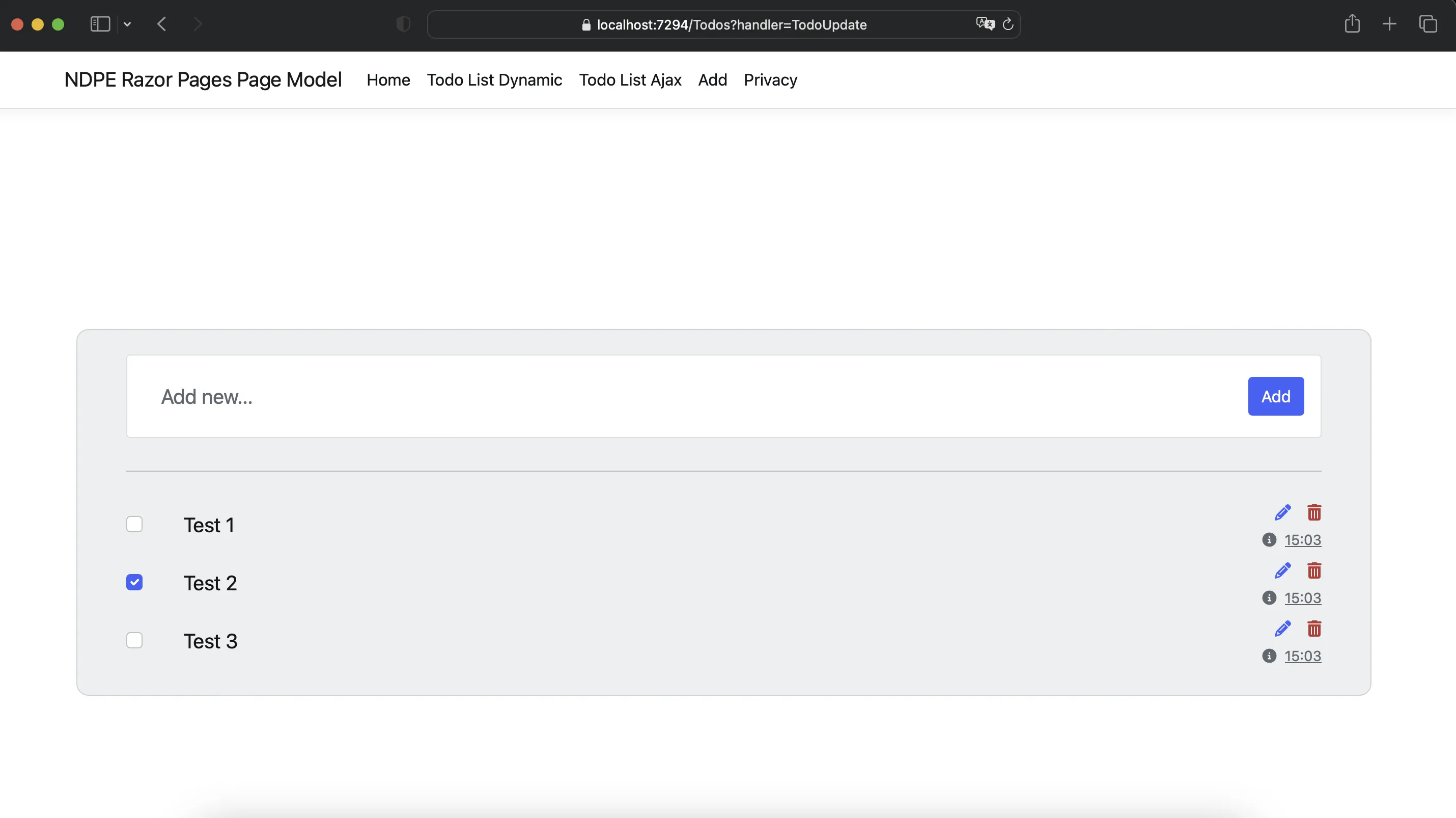Click the info icon beside Test 1 time
1456x818 pixels.
1269,540
